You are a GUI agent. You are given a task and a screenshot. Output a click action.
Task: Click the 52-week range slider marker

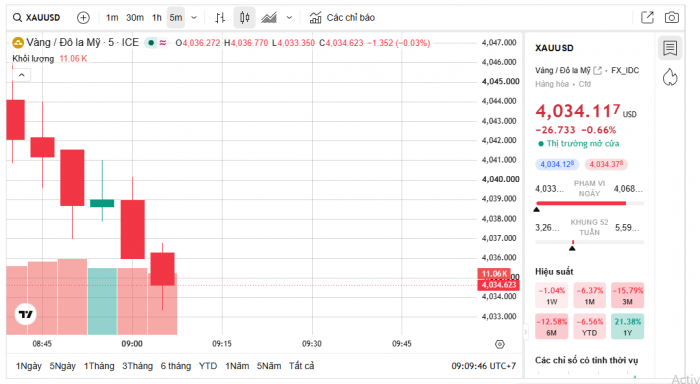(x=572, y=247)
